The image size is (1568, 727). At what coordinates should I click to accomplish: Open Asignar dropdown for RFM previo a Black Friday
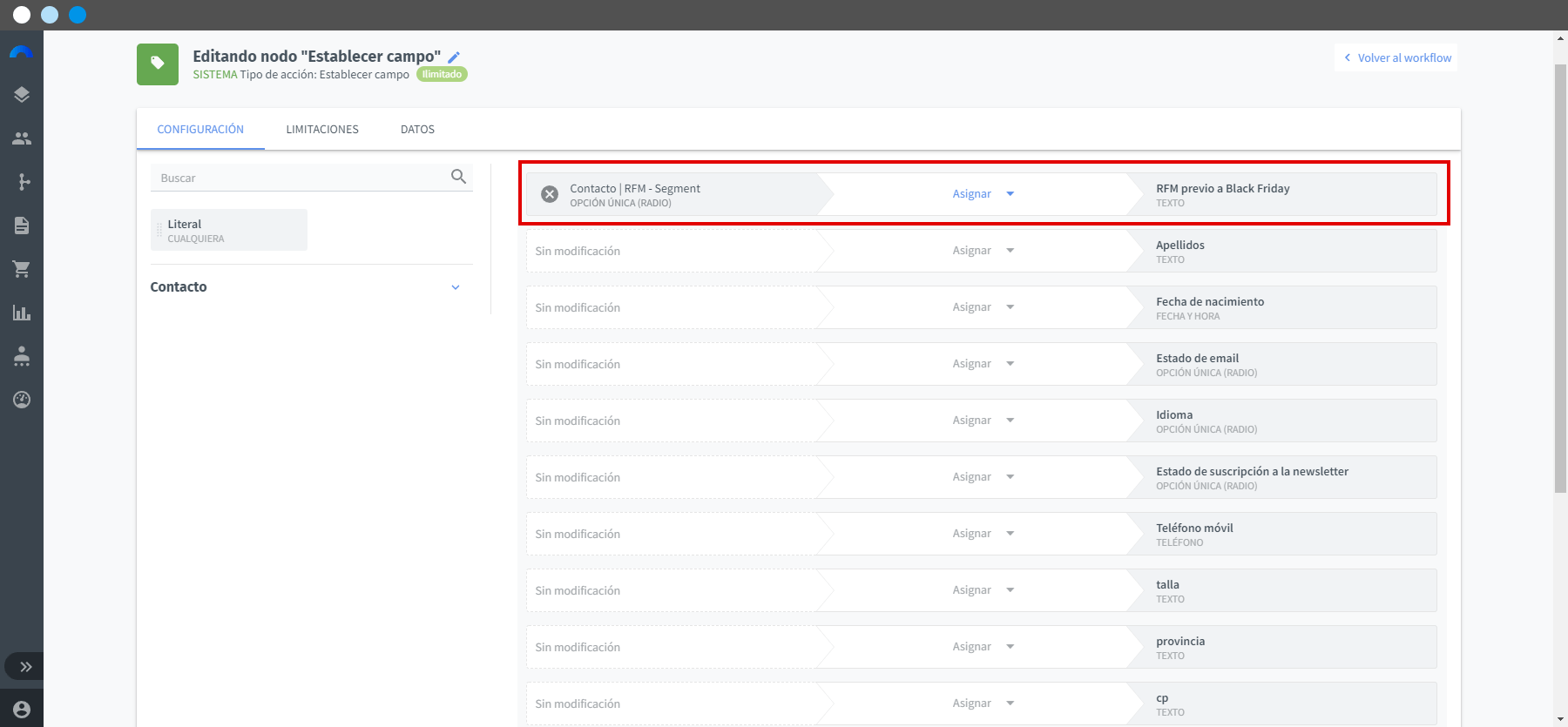(983, 194)
